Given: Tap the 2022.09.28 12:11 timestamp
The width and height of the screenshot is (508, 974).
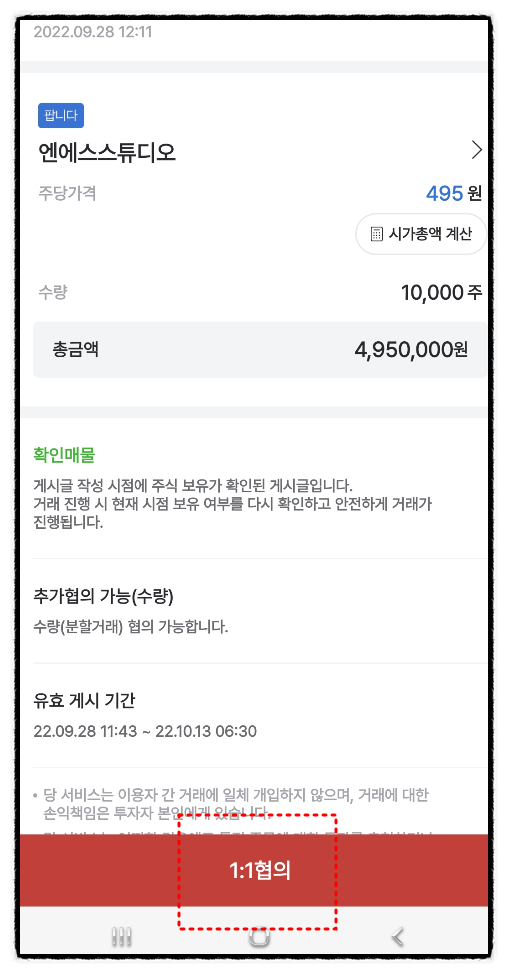Looking at the screenshot, I should pyautogui.click(x=93, y=32).
